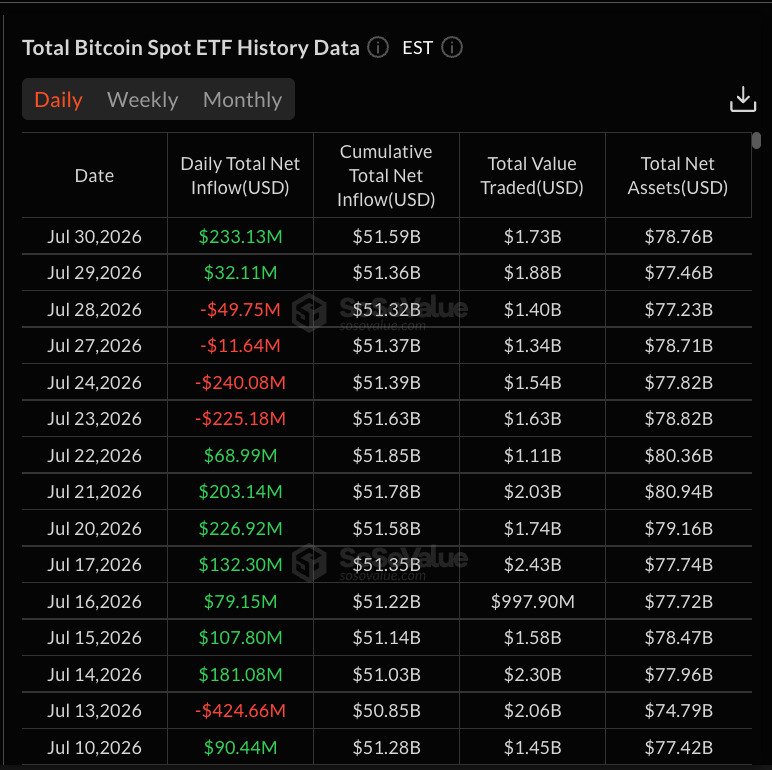Select the Jul 10,2026 date cell
The height and width of the screenshot is (770, 772).
click(95, 747)
